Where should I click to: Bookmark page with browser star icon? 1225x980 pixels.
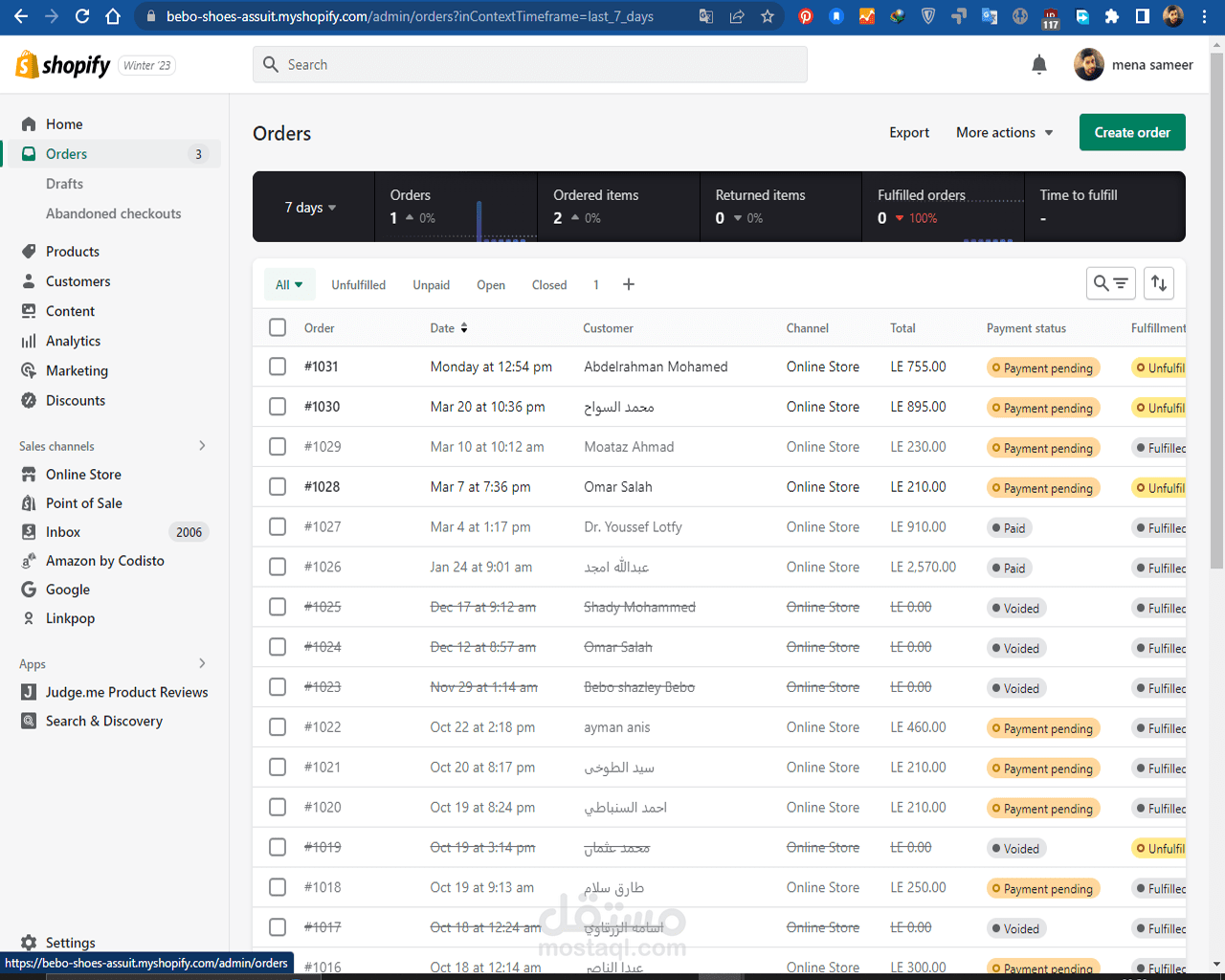tap(768, 16)
